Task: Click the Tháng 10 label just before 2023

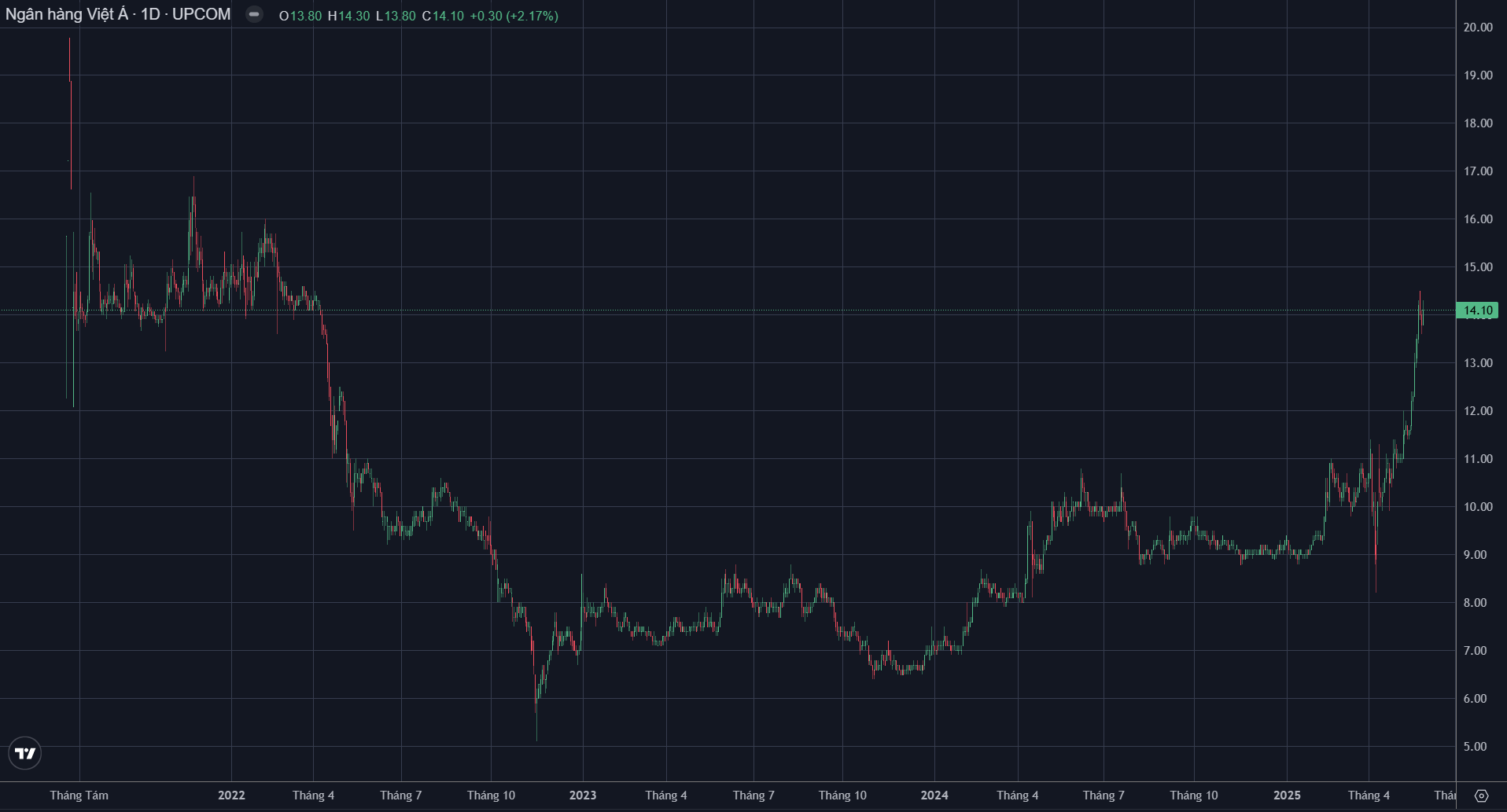Action: [x=491, y=795]
